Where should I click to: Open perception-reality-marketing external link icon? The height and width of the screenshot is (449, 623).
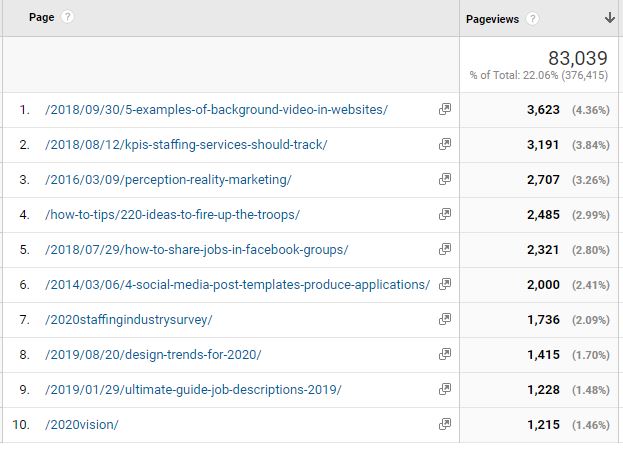coord(445,179)
